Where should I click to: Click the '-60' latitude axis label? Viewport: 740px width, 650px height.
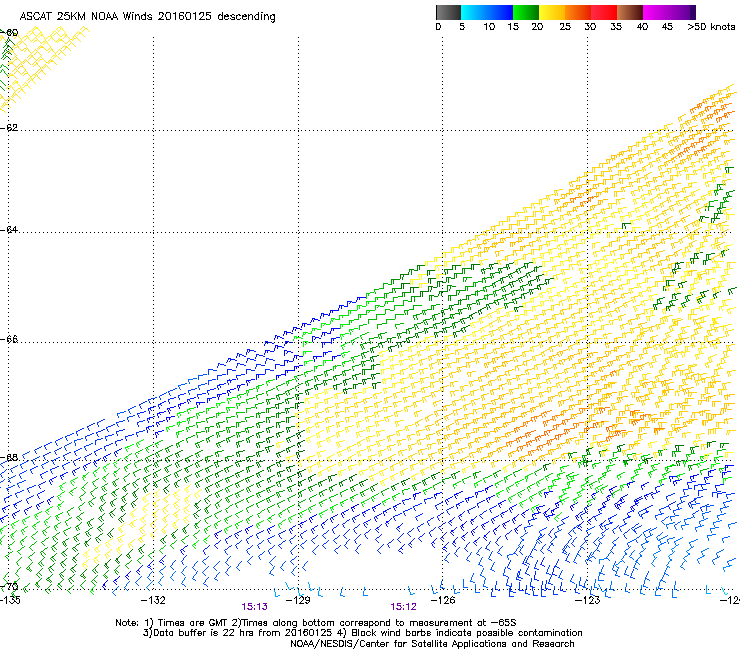9,33
